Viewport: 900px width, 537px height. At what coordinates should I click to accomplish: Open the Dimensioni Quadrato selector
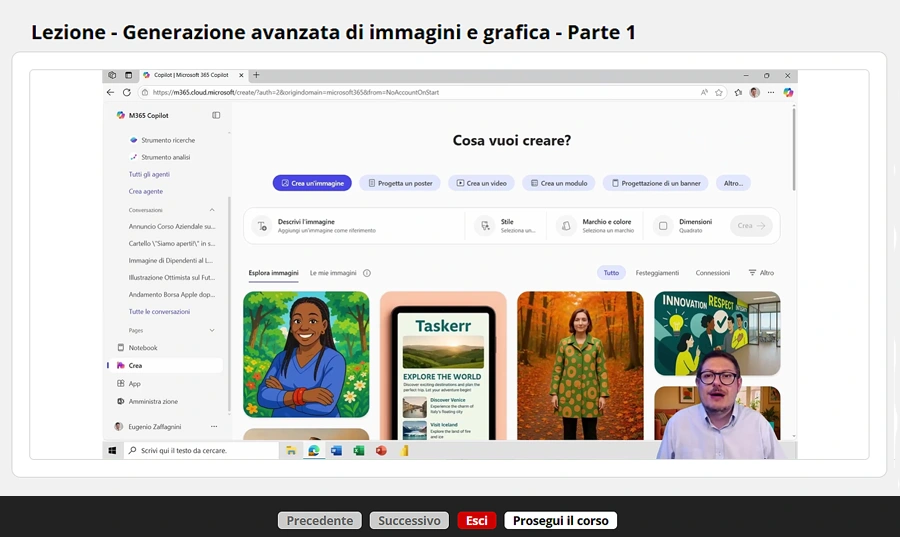(686, 226)
